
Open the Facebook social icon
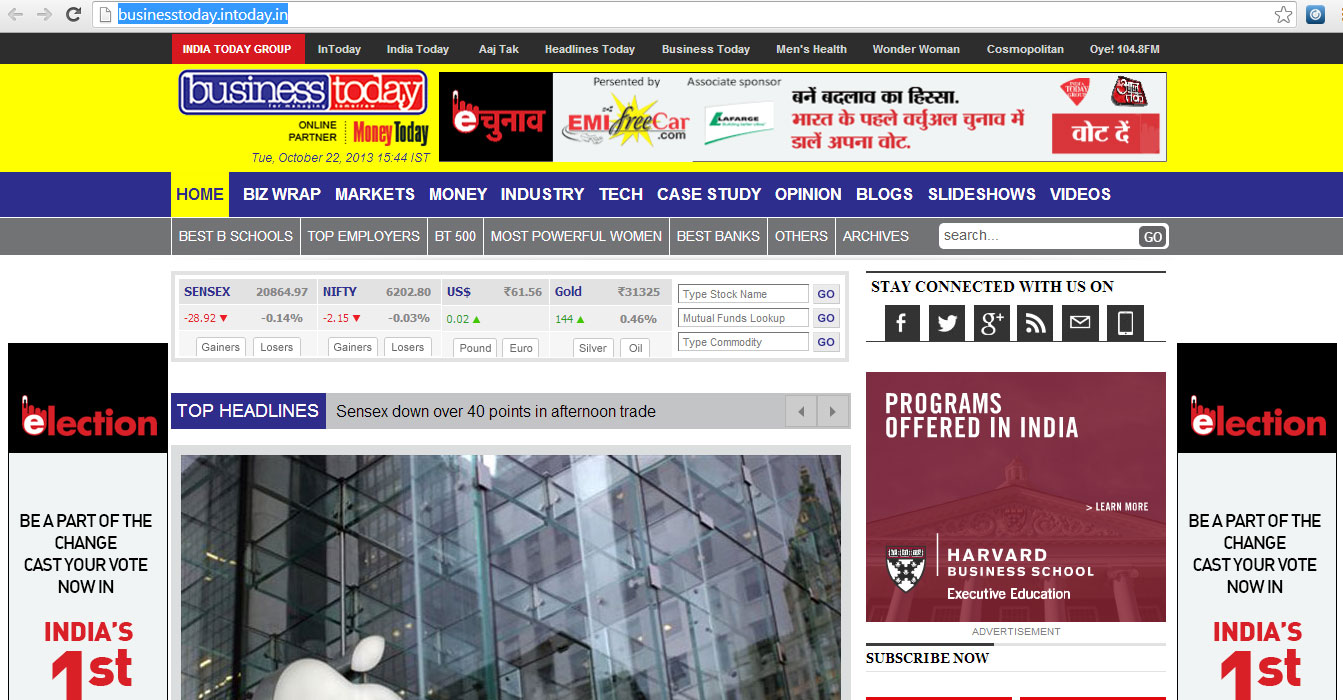tap(901, 323)
